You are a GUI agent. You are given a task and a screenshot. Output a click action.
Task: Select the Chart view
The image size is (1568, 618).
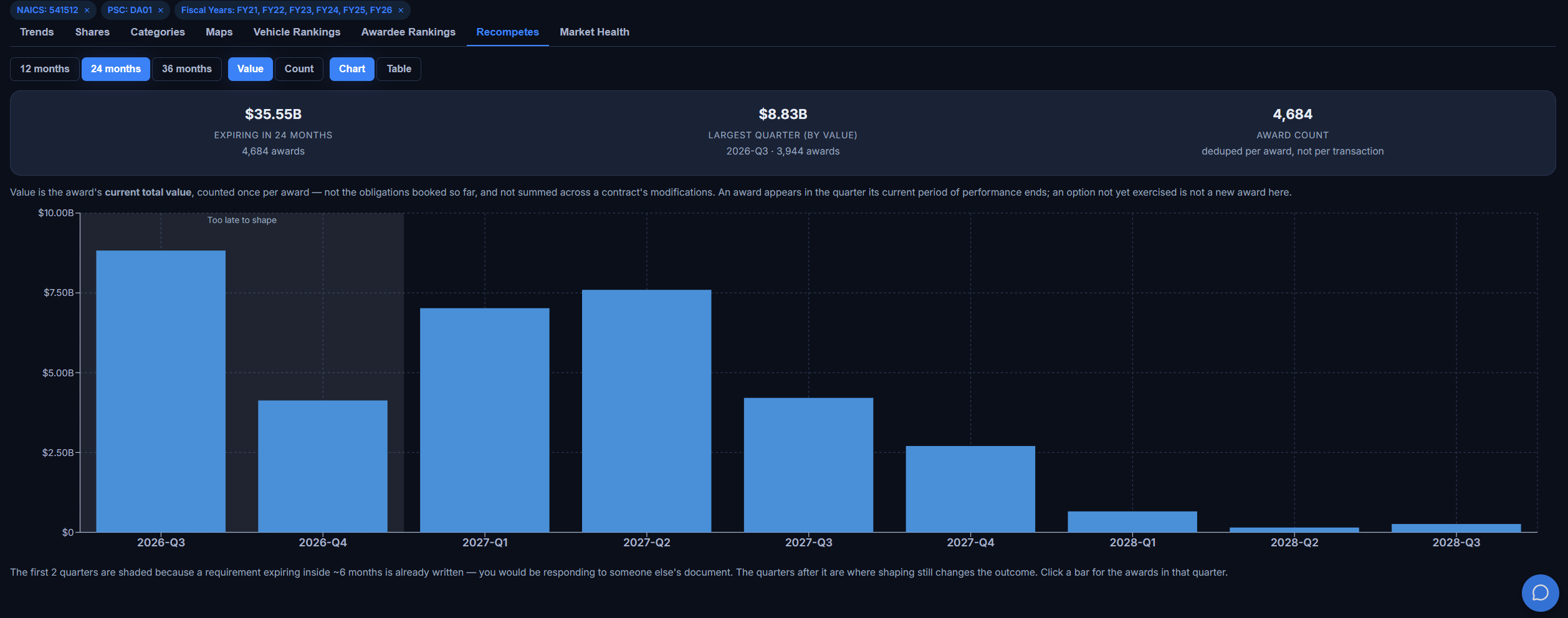coord(352,69)
